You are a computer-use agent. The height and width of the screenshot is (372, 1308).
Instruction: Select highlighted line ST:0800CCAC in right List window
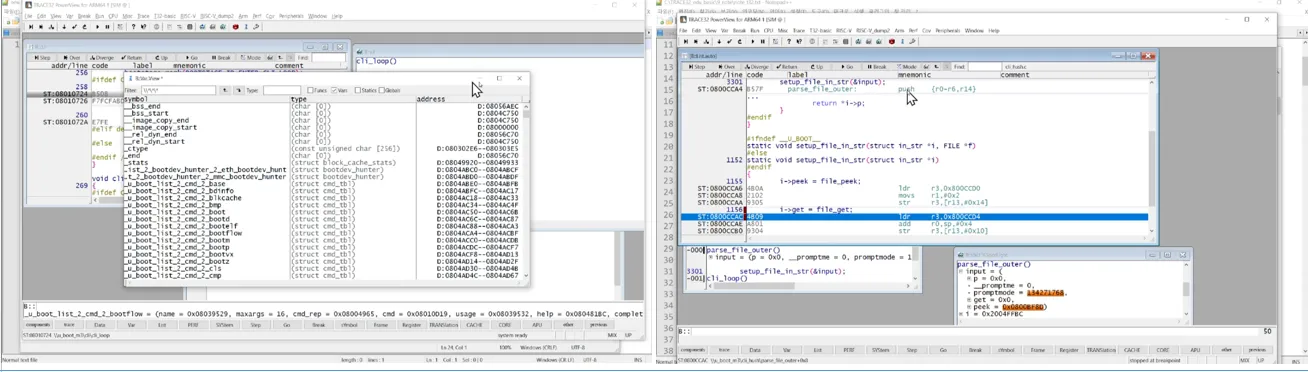[914, 216]
